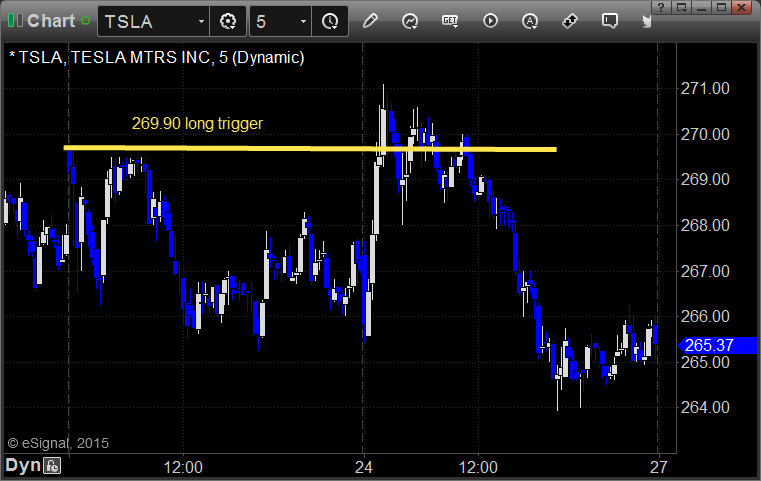
Task: Click the Dyn label at bottom left
Action: [x=23, y=465]
